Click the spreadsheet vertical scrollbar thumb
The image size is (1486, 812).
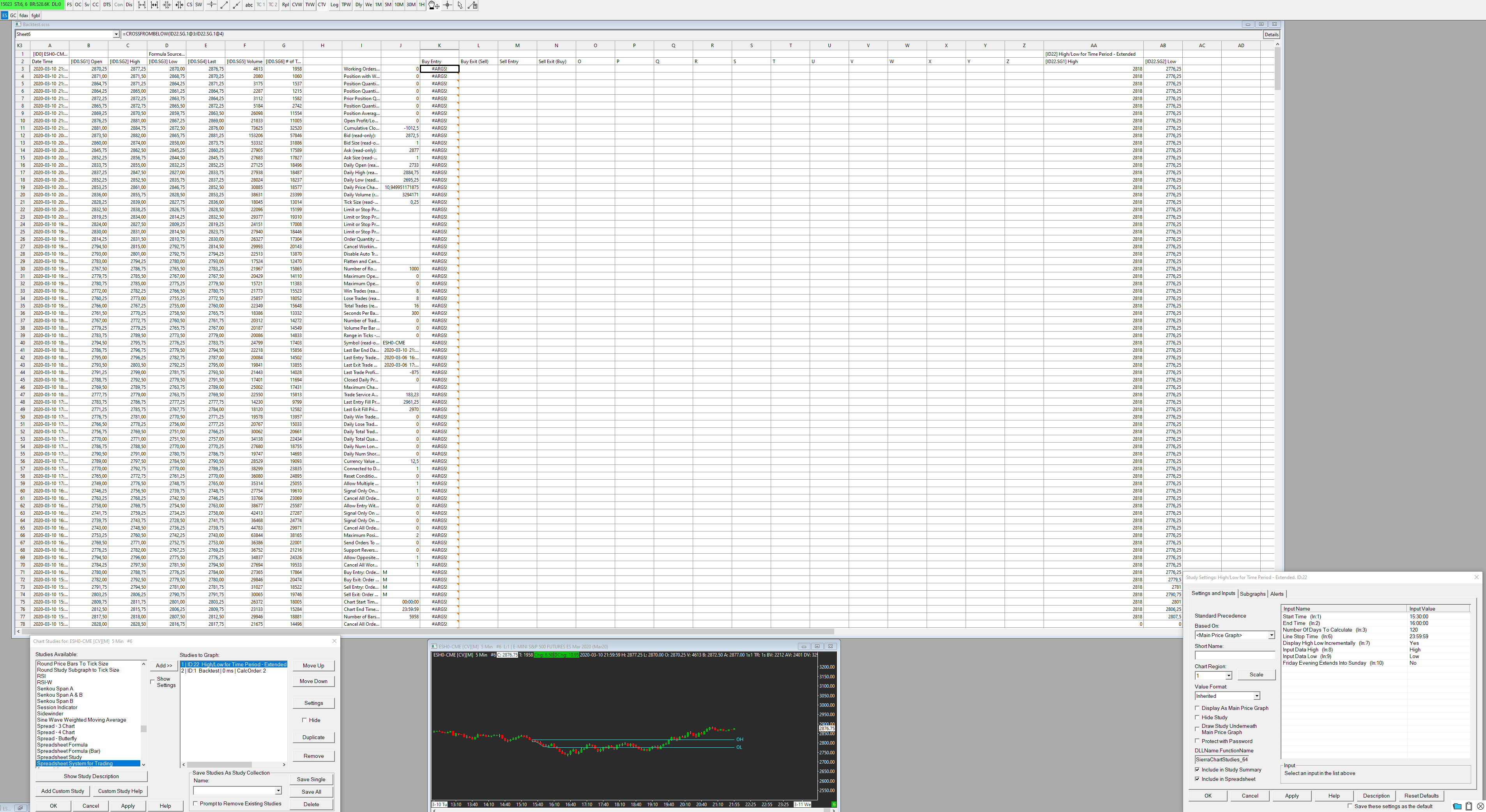click(x=1277, y=68)
